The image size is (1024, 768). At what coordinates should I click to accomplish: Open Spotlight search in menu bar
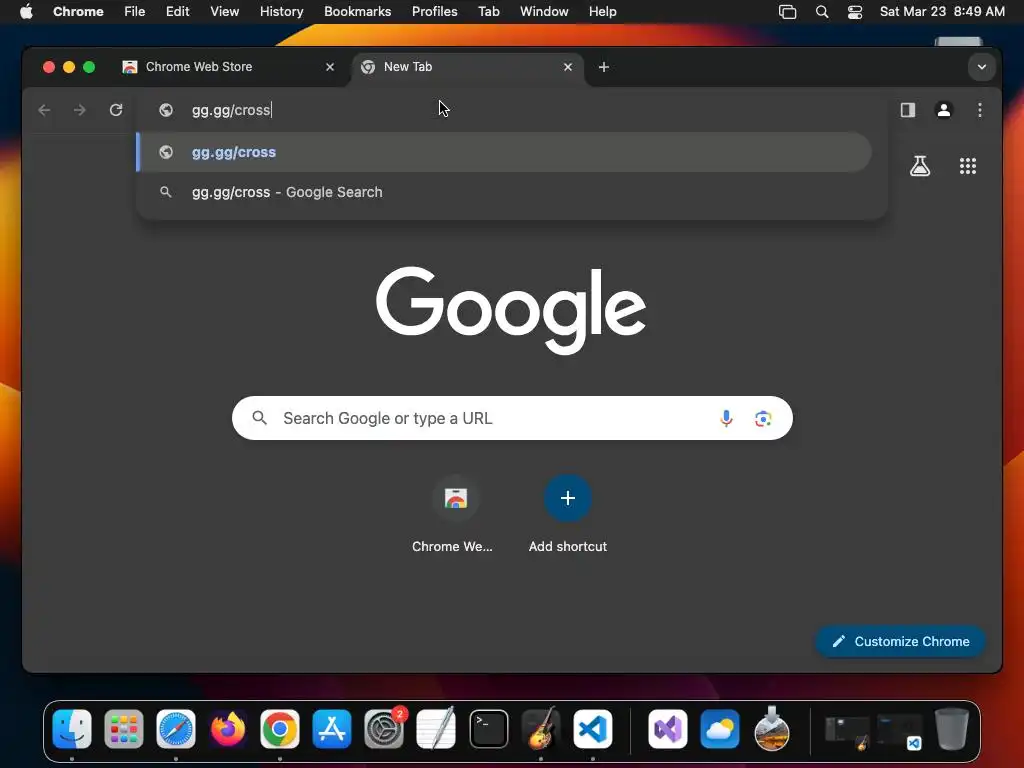click(822, 12)
